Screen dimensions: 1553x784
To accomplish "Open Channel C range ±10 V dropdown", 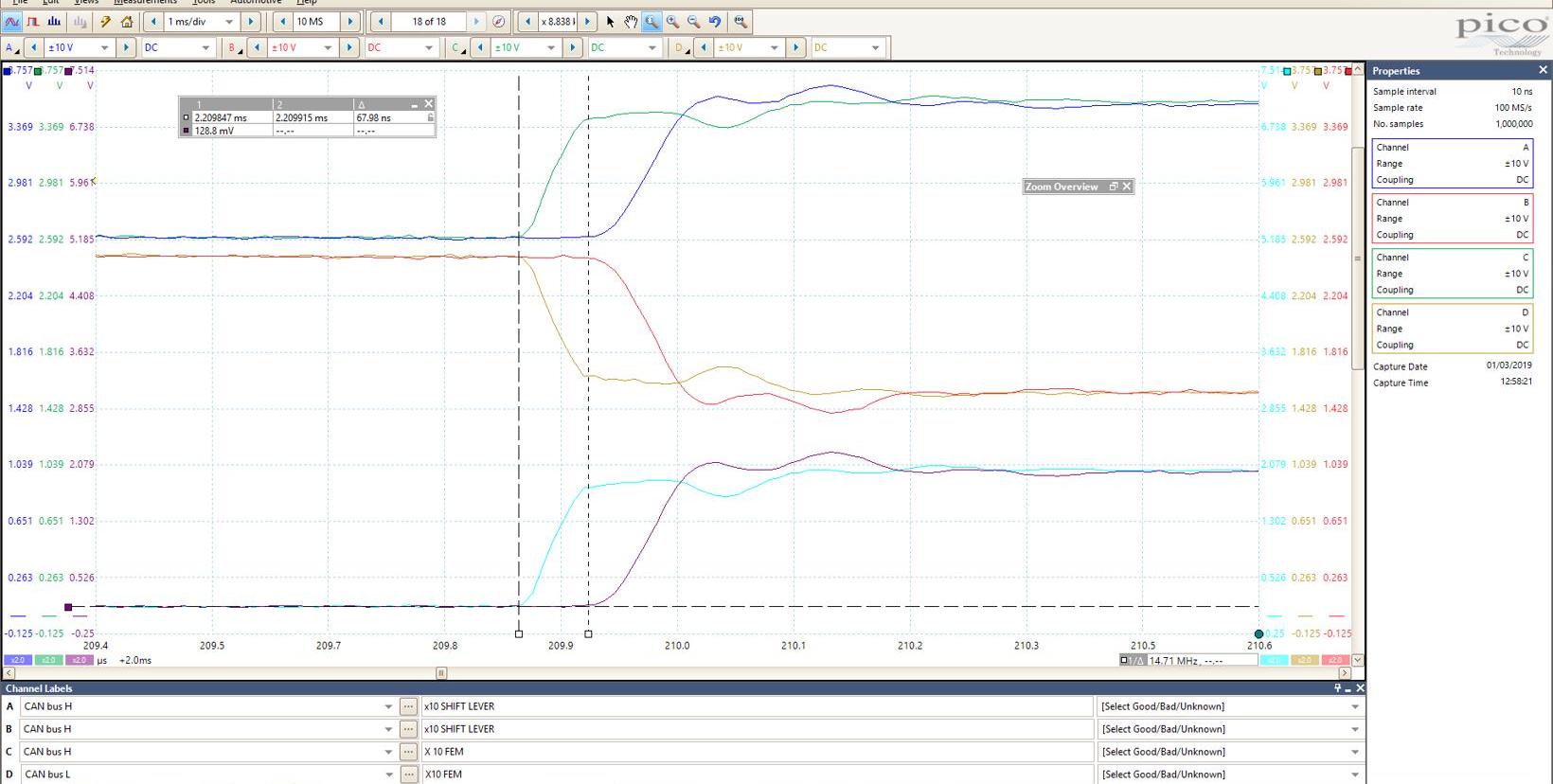I will tap(551, 47).
